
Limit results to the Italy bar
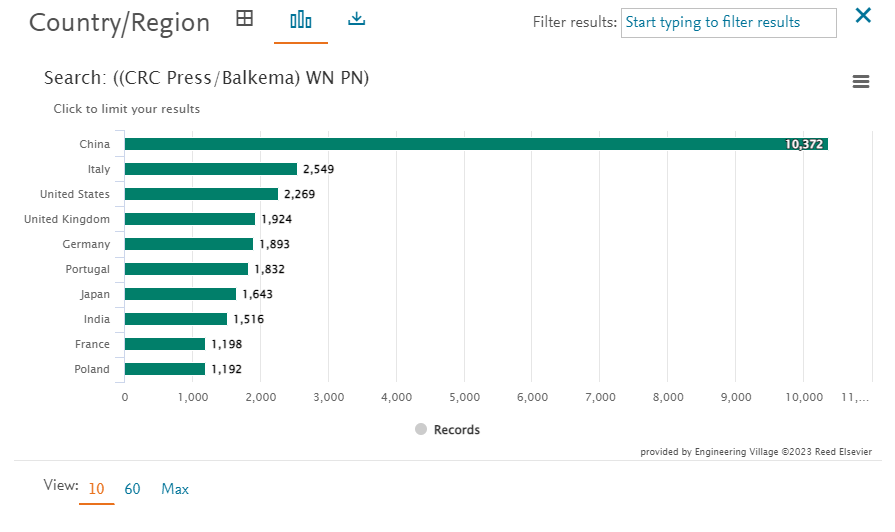(211, 169)
